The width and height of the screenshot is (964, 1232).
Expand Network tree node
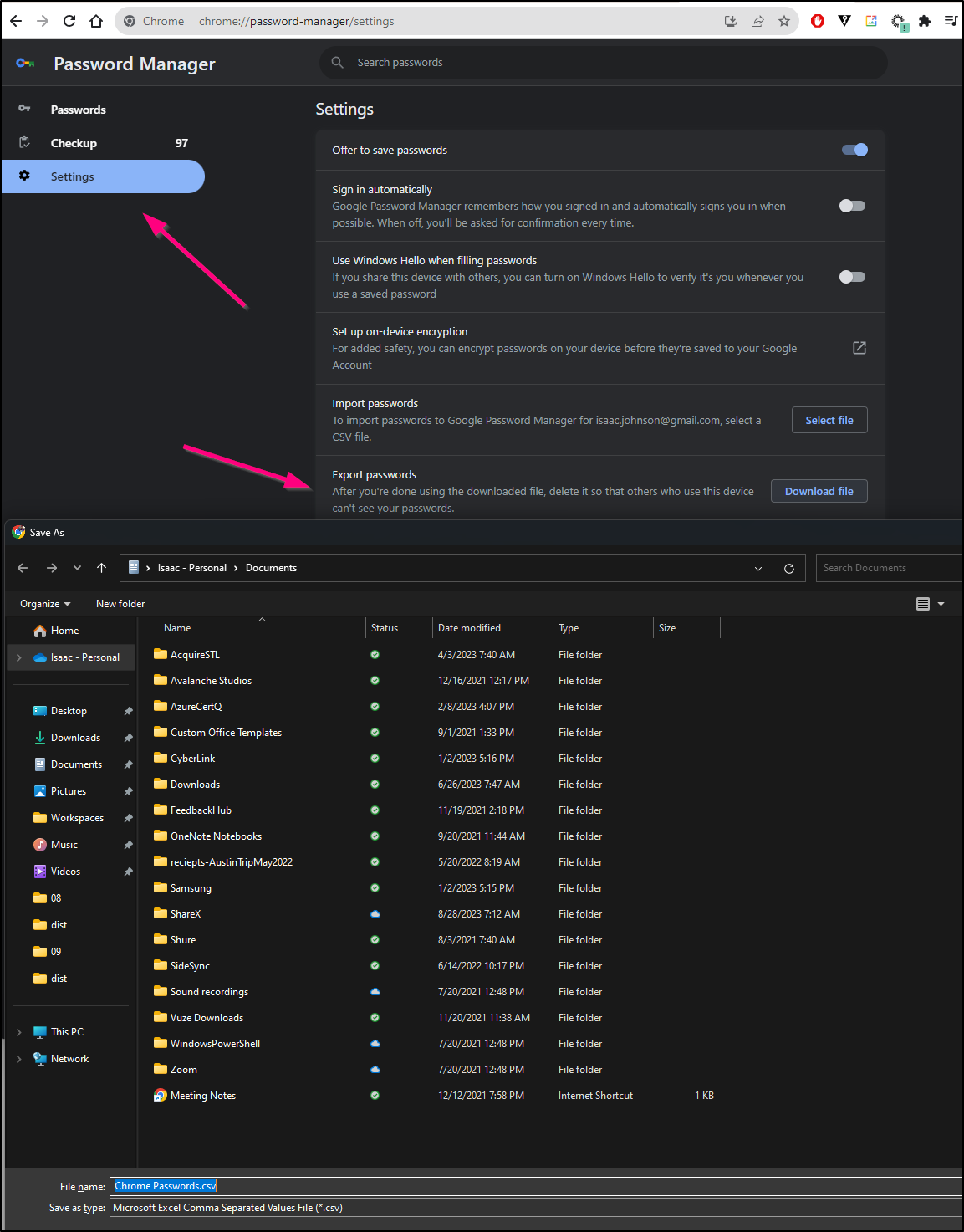(19, 1059)
